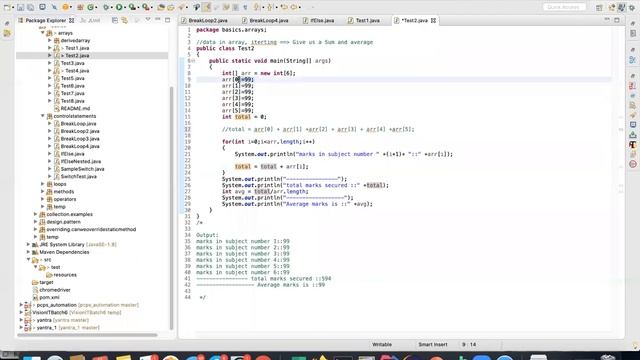Close the Test2.java editor tab
The width and height of the screenshot is (640, 360).
pos(433,20)
